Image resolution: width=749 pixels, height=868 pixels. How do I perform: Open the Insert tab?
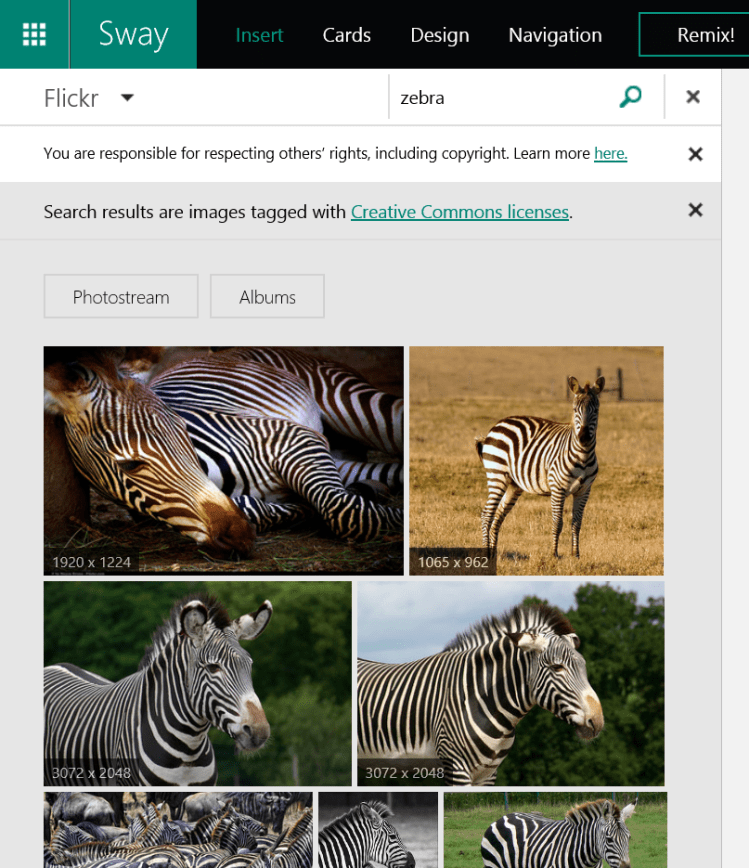[x=259, y=35]
